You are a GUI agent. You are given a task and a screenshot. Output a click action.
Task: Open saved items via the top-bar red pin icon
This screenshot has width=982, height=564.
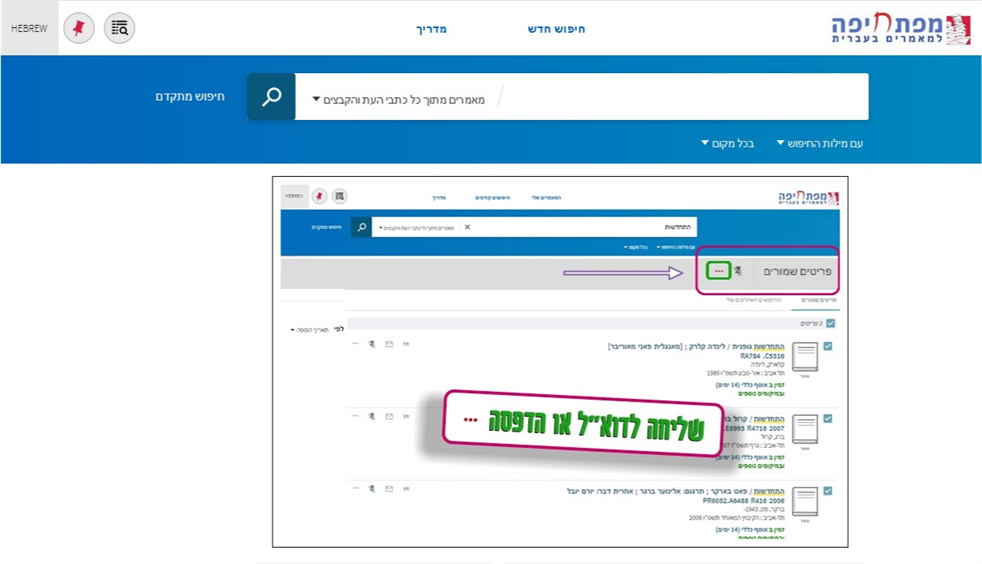(79, 28)
